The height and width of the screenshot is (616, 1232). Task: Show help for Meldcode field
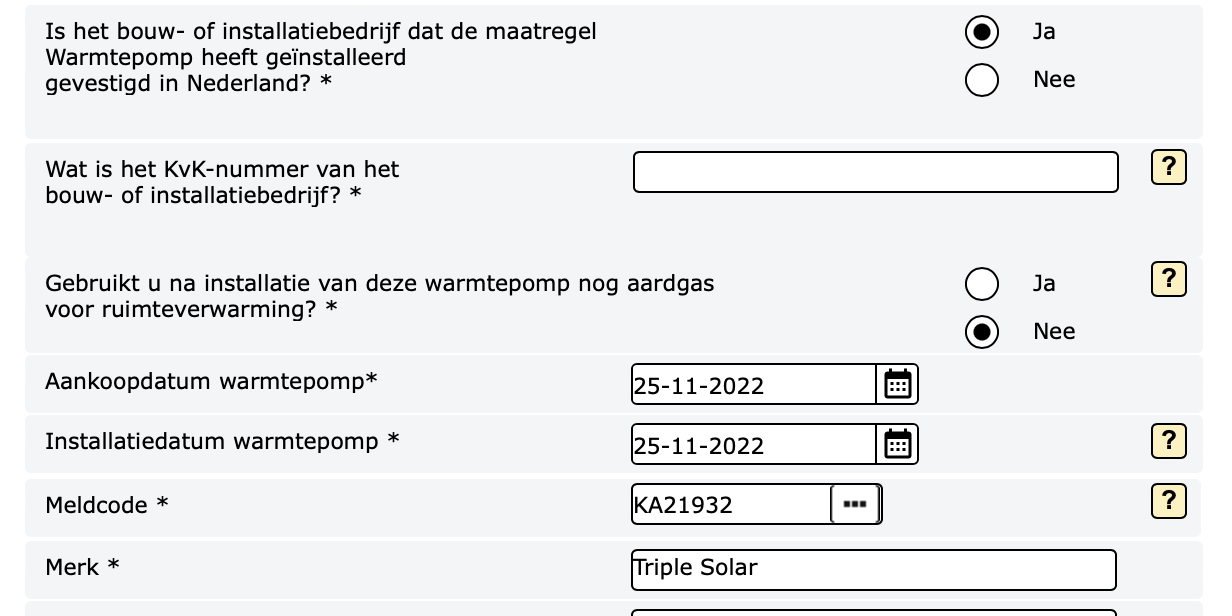(1168, 501)
